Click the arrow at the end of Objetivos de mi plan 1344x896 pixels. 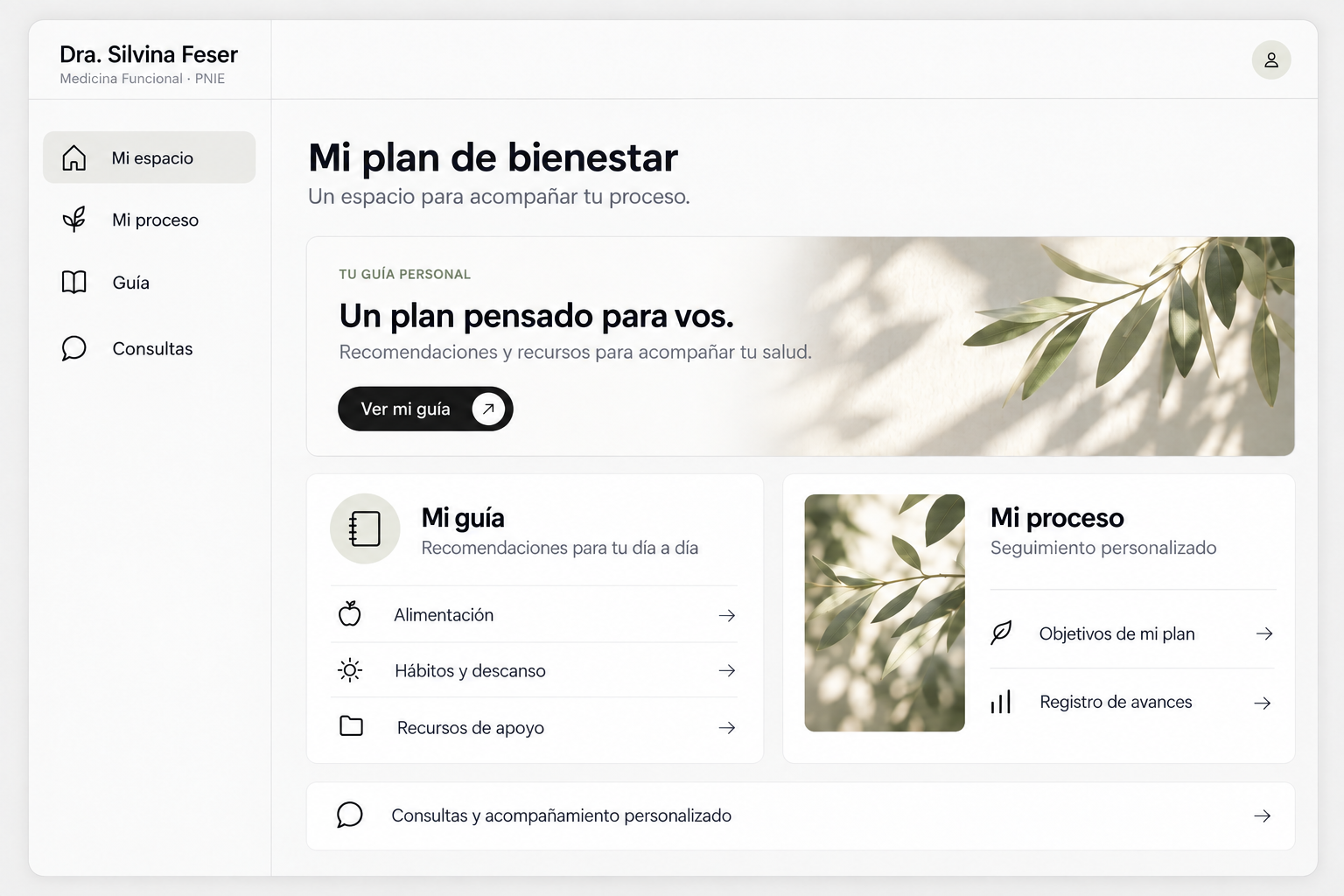[x=1264, y=633]
